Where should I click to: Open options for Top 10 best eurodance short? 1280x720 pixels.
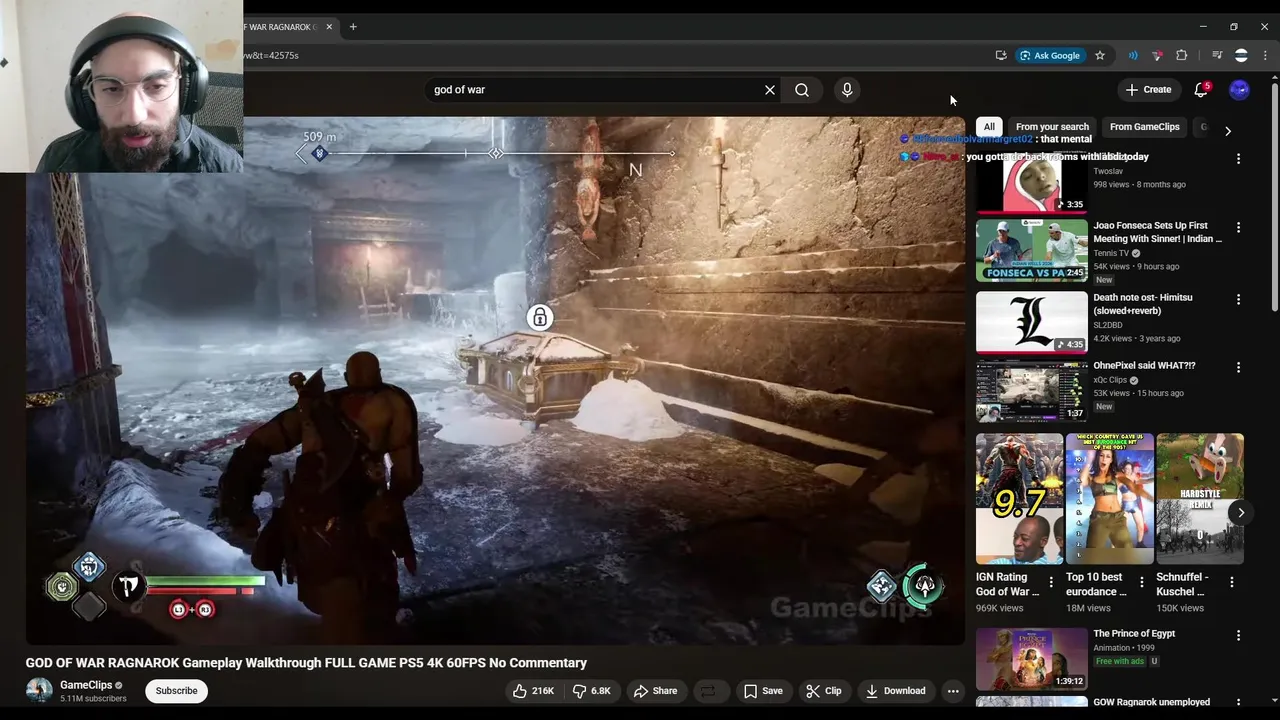click(x=1142, y=582)
